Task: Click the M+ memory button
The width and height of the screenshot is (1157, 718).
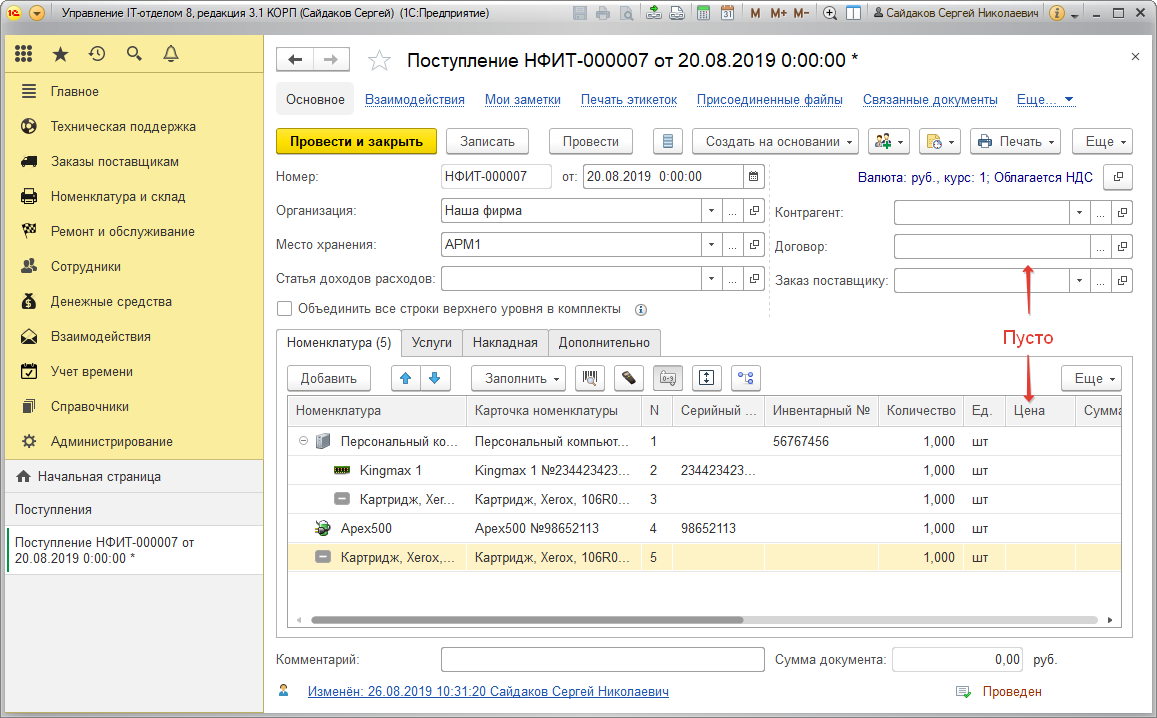Action: coord(778,13)
